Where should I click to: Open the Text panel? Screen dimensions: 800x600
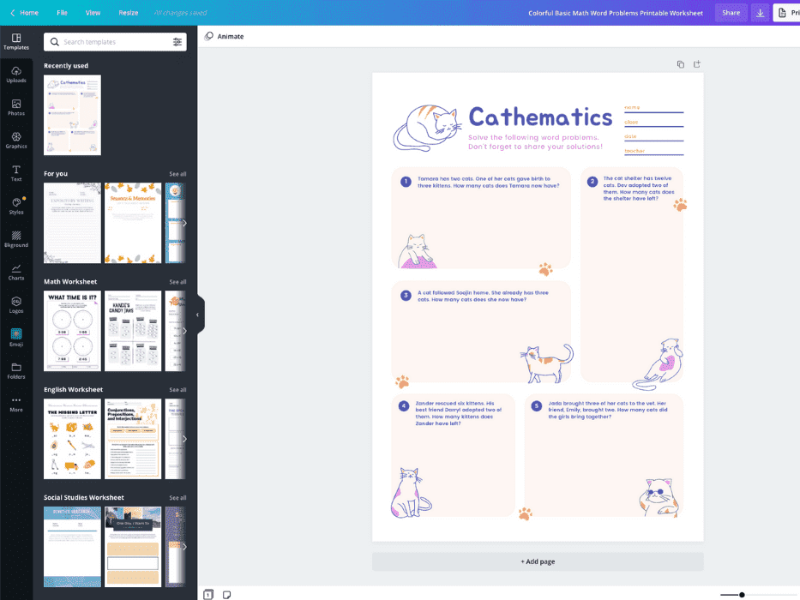[x=16, y=174]
